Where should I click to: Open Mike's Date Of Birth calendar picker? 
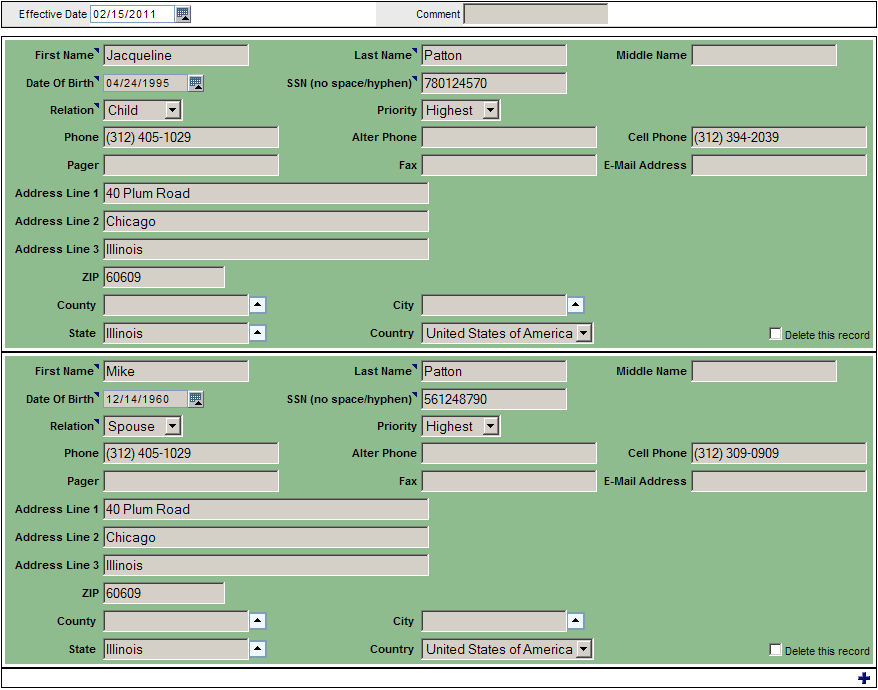tap(195, 399)
